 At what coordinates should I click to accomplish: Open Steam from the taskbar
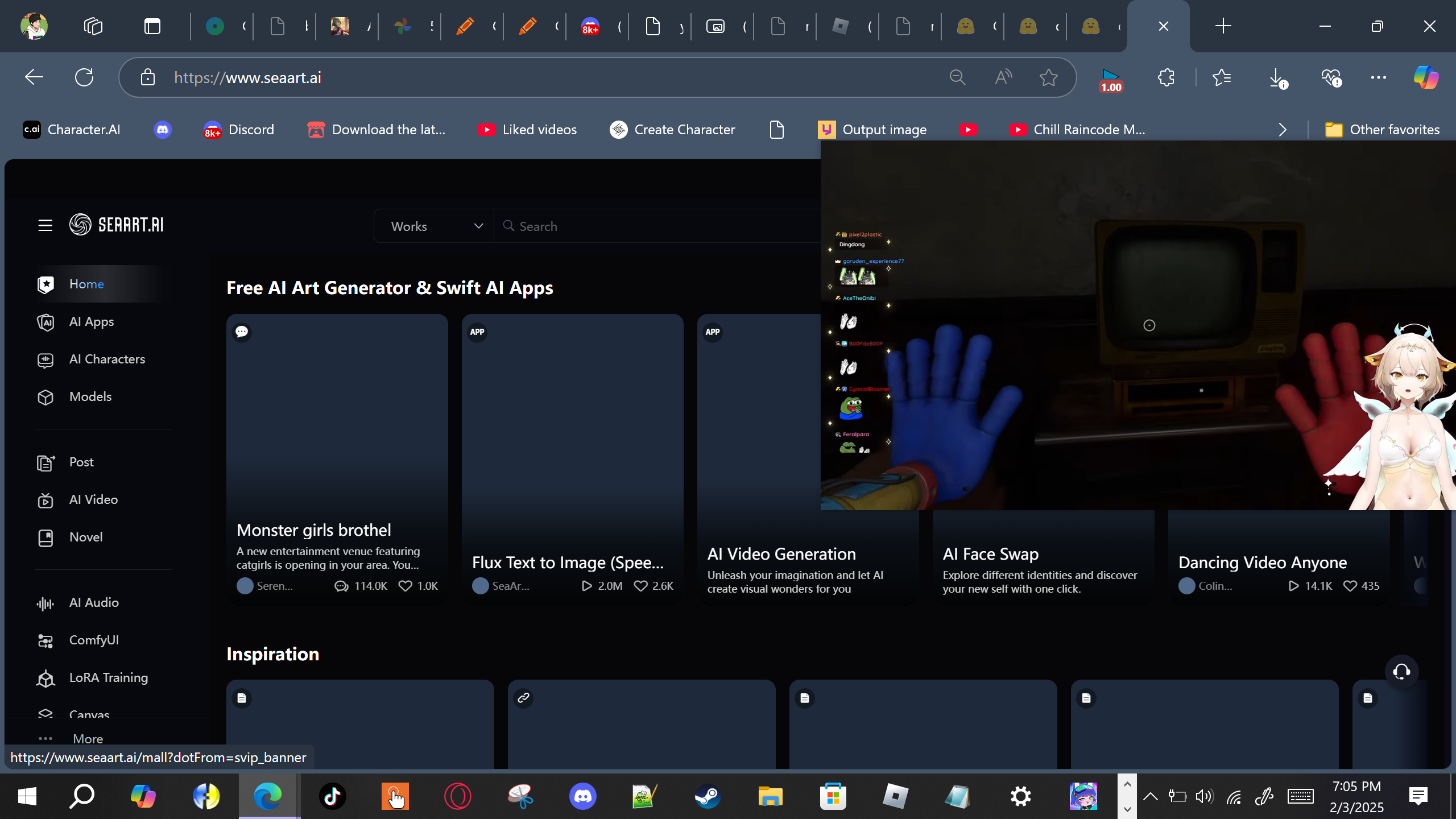point(708,796)
